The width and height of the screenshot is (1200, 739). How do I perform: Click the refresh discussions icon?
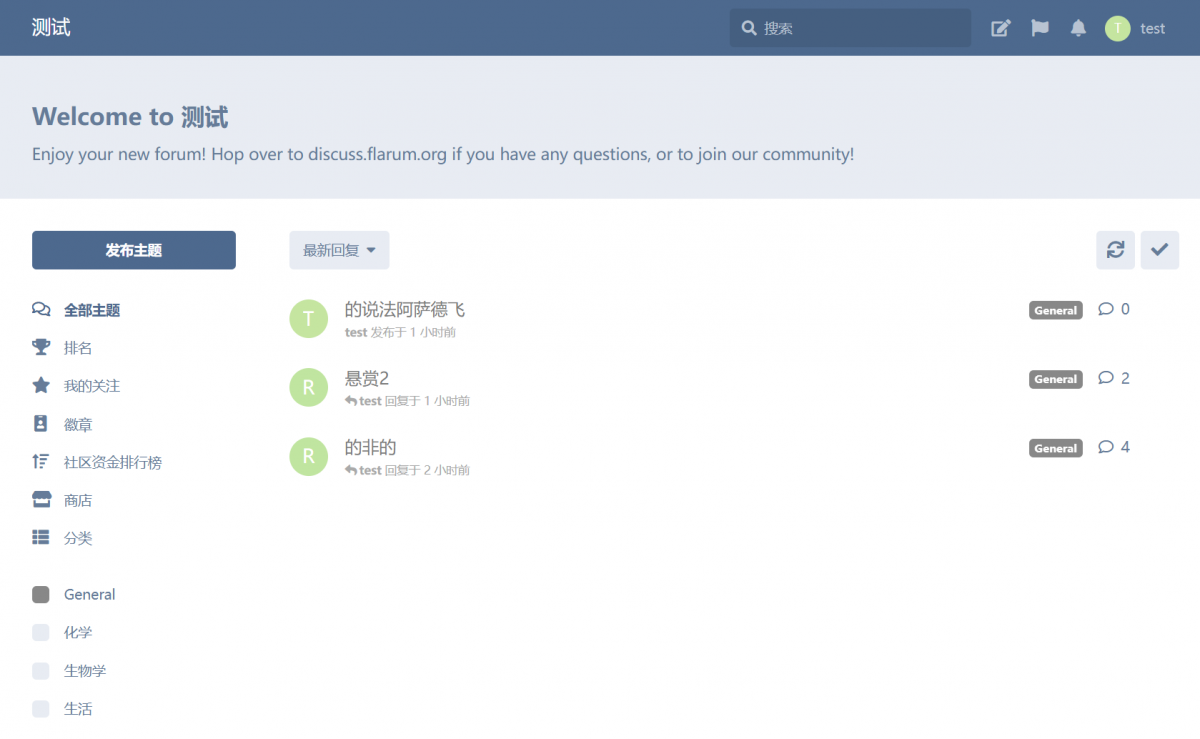pyautogui.click(x=1115, y=250)
